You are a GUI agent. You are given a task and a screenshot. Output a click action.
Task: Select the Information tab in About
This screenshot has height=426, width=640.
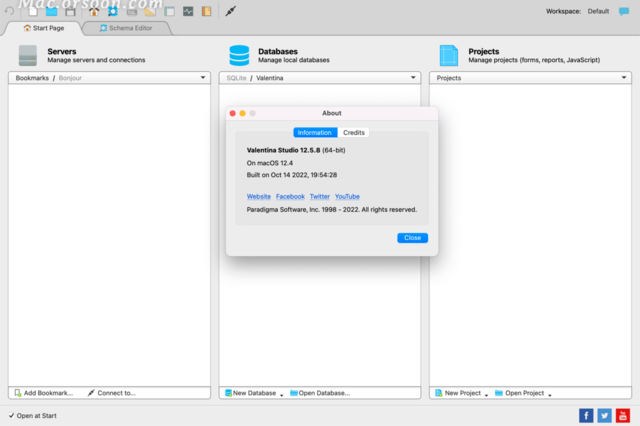(x=315, y=133)
